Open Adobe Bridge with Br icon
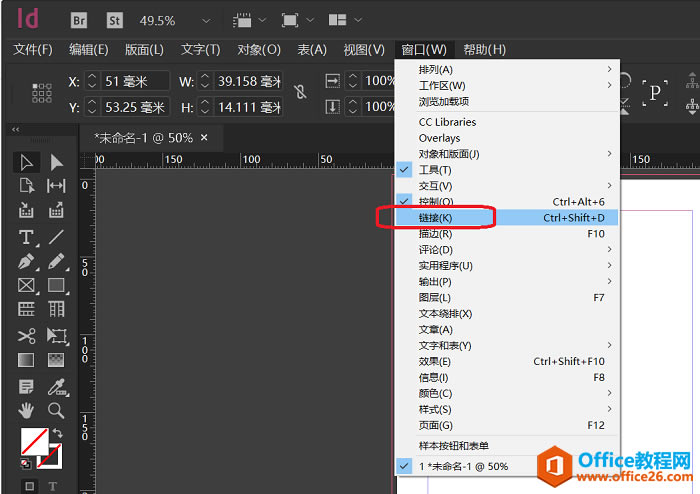This screenshot has width=700, height=494. (79, 20)
